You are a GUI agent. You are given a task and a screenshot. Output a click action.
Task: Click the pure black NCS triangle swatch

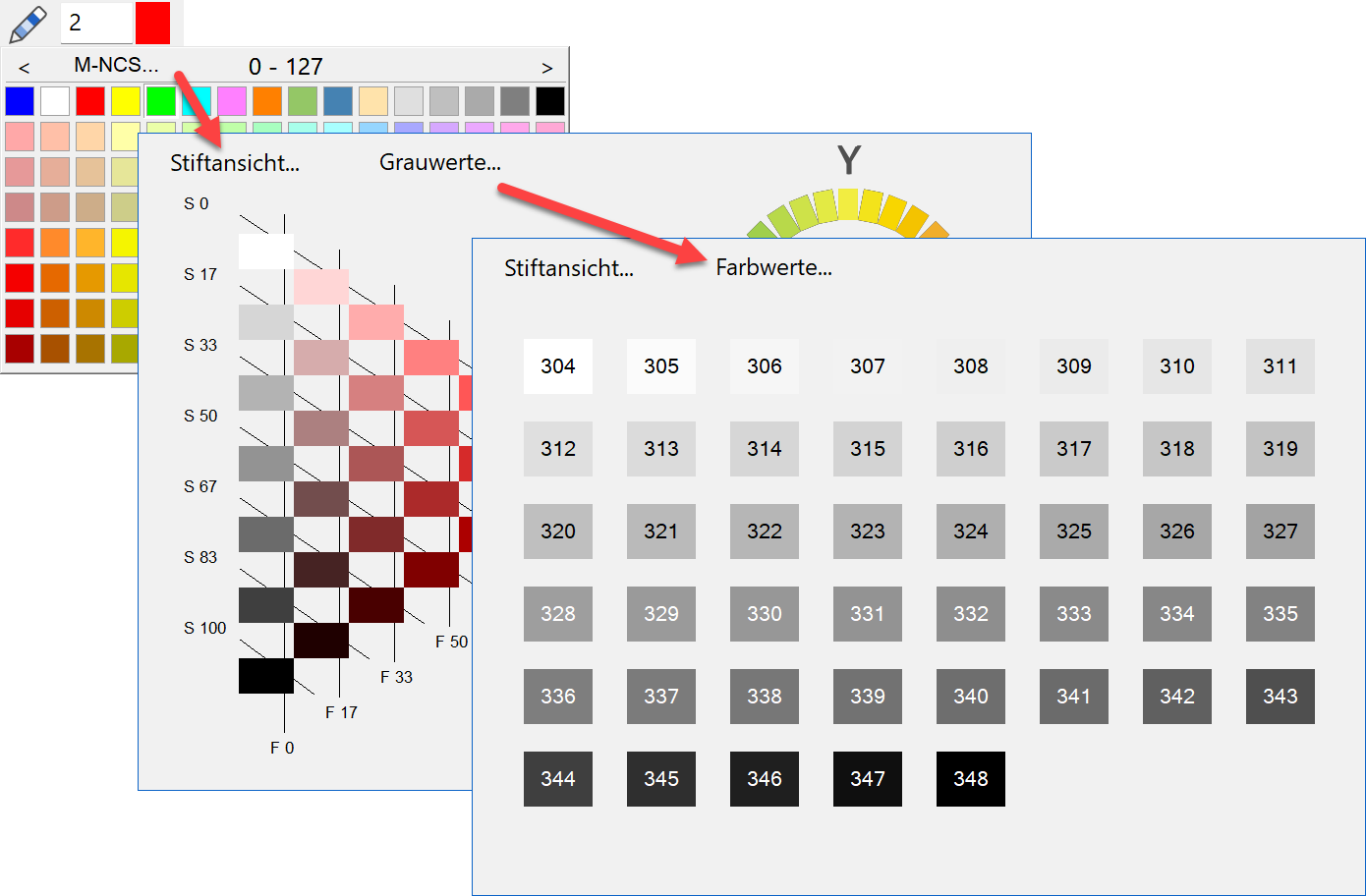pos(265,676)
